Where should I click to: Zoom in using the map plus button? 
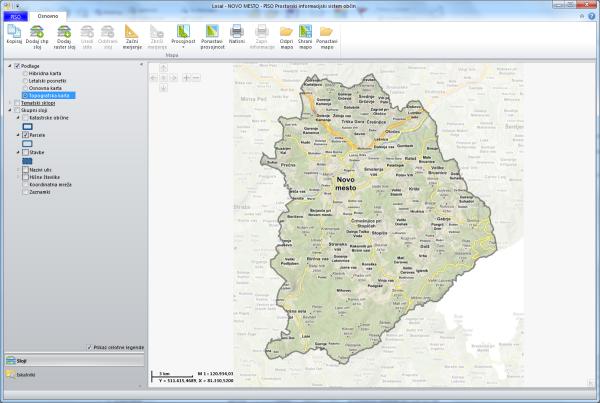click(x=186, y=77)
